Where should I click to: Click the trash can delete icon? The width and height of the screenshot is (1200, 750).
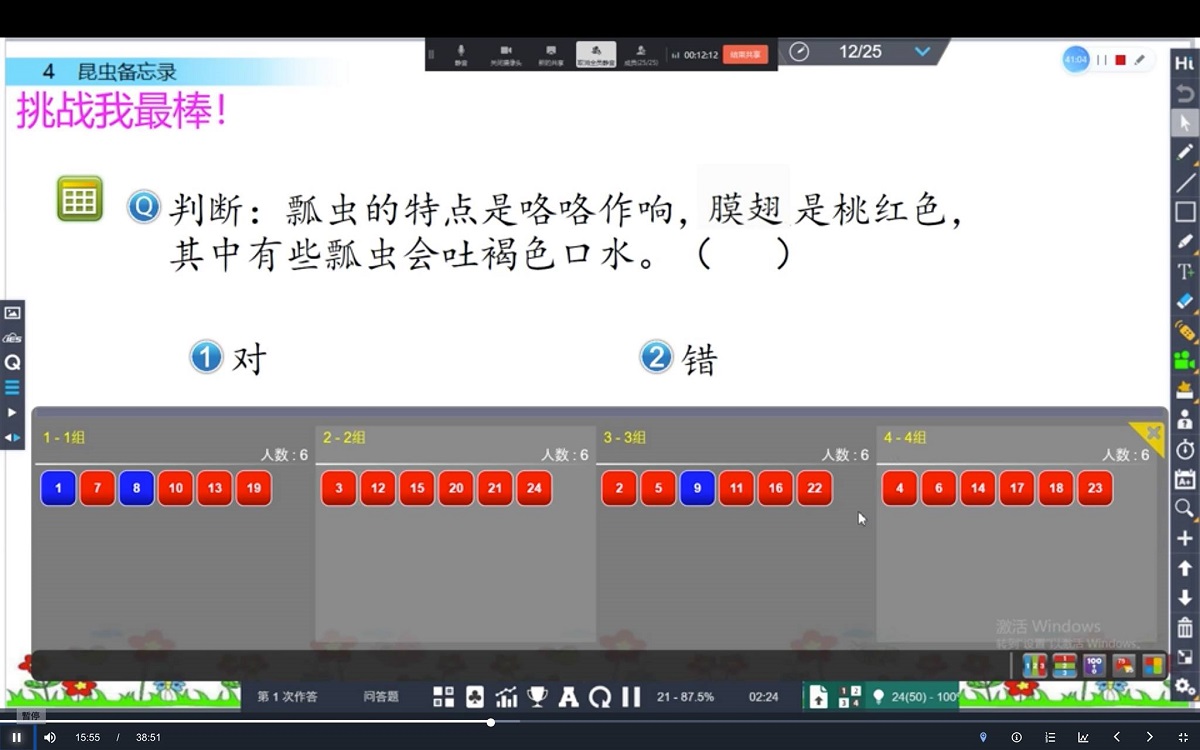click(x=1185, y=627)
